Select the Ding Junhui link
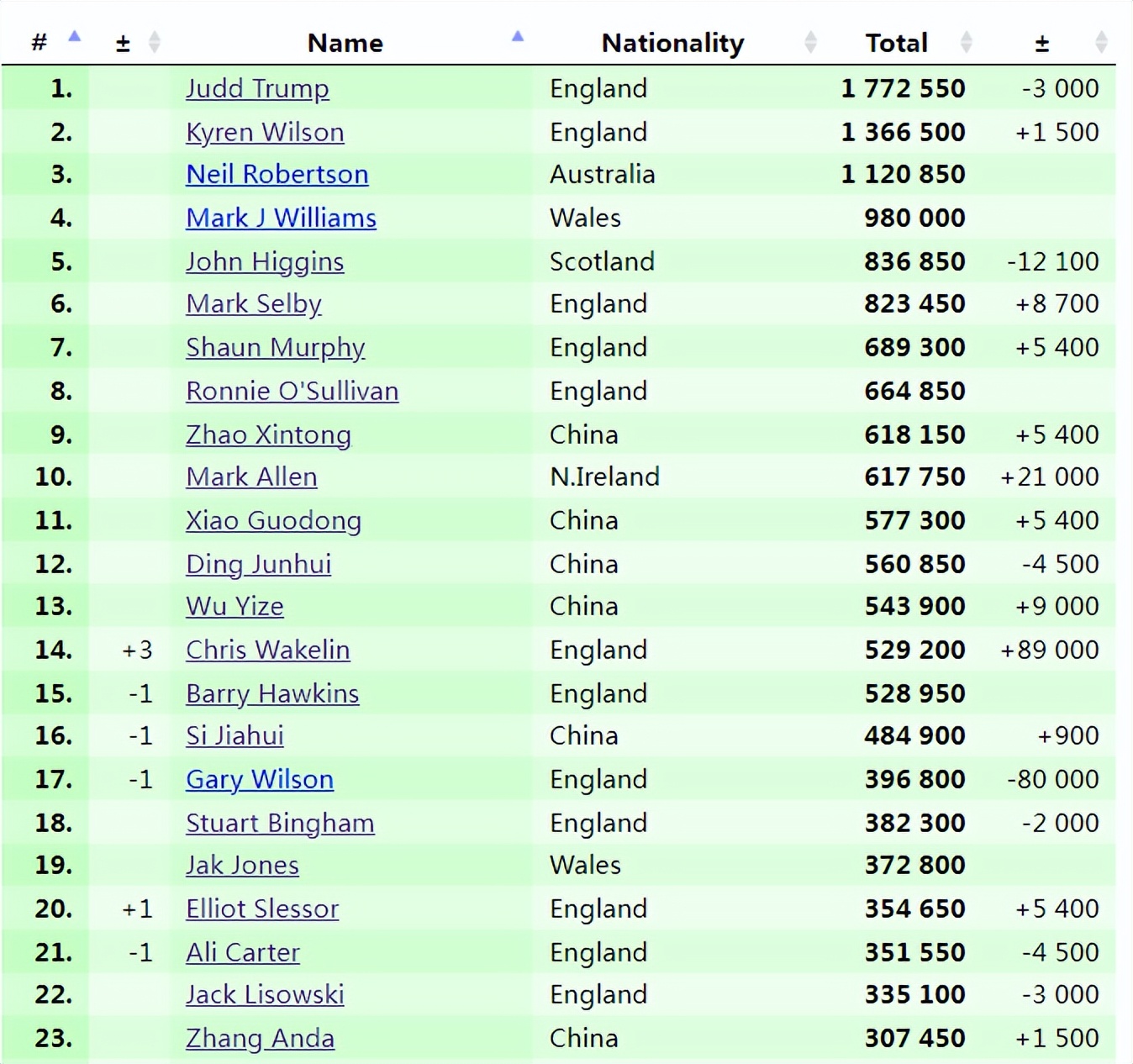The width and height of the screenshot is (1133, 1064). (x=258, y=564)
